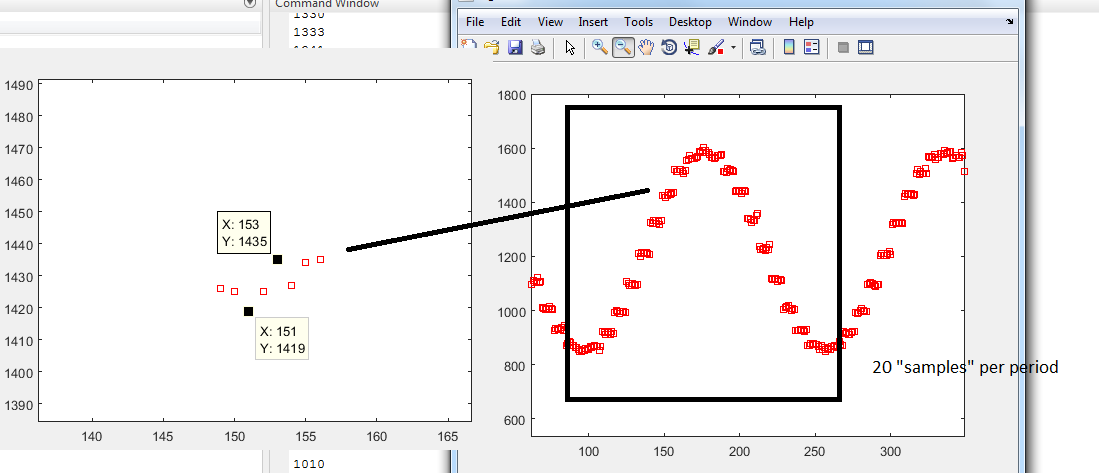Image resolution: width=1099 pixels, height=473 pixels.
Task: Activate the Zoom In magnifier tool
Action: click(x=599, y=48)
